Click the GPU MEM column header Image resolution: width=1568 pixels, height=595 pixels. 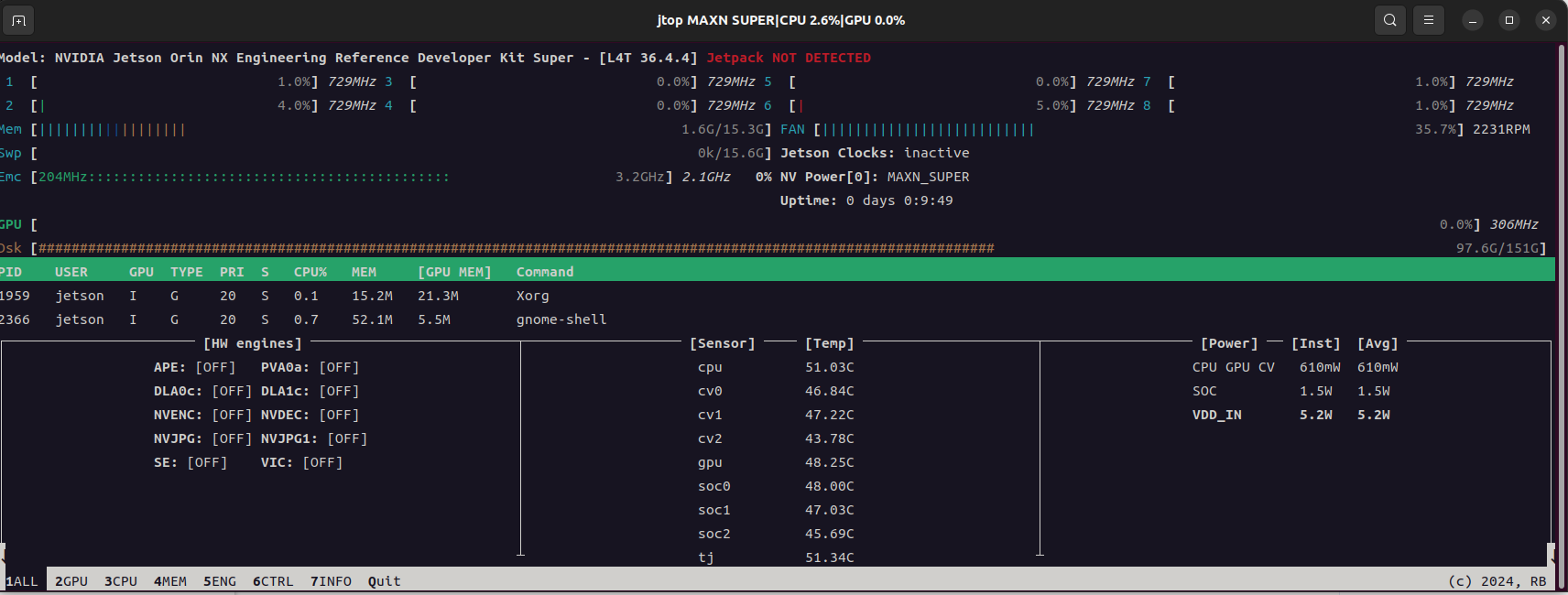pos(454,272)
